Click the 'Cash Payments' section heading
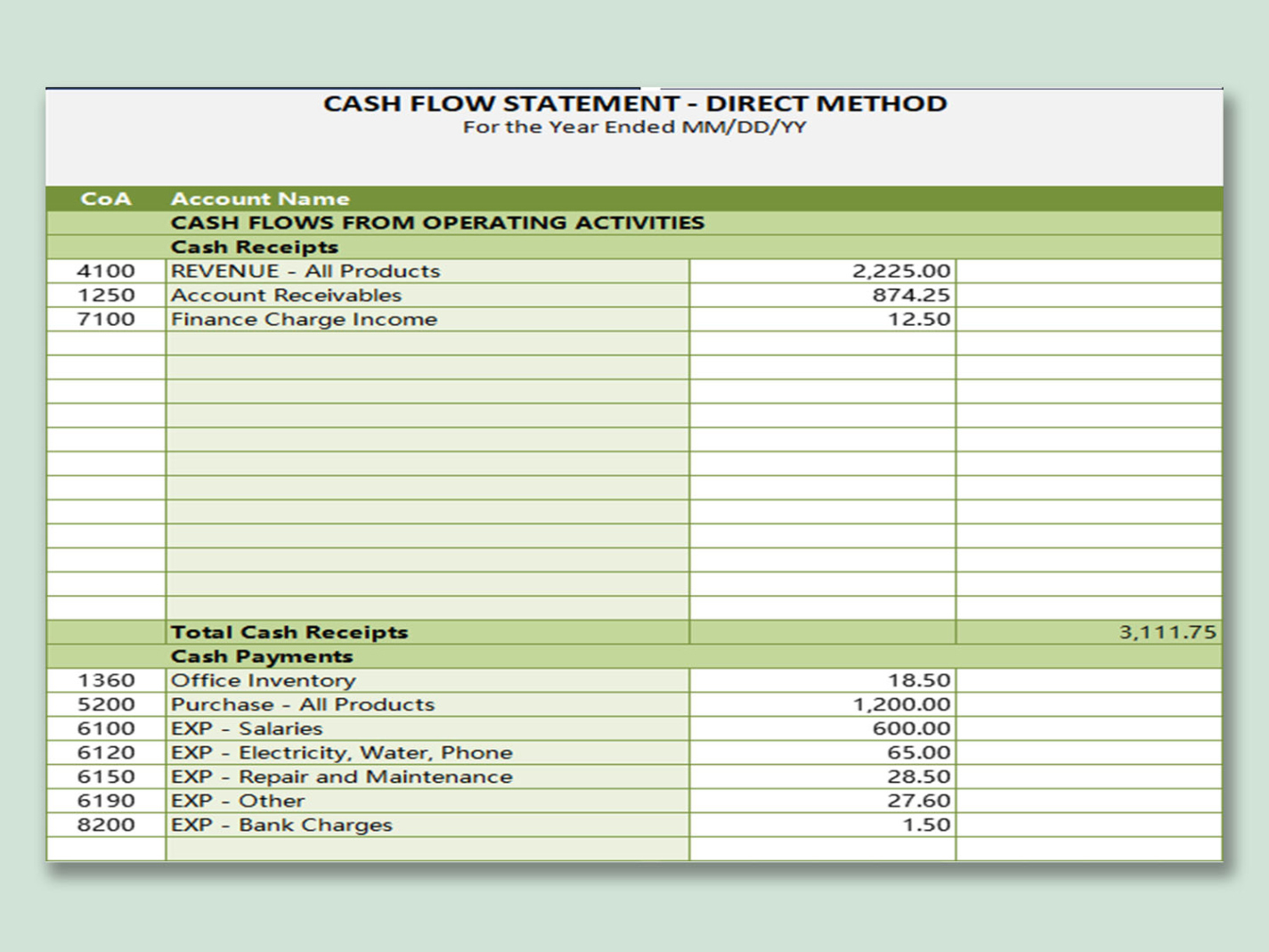The height and width of the screenshot is (952, 1269). 262,656
